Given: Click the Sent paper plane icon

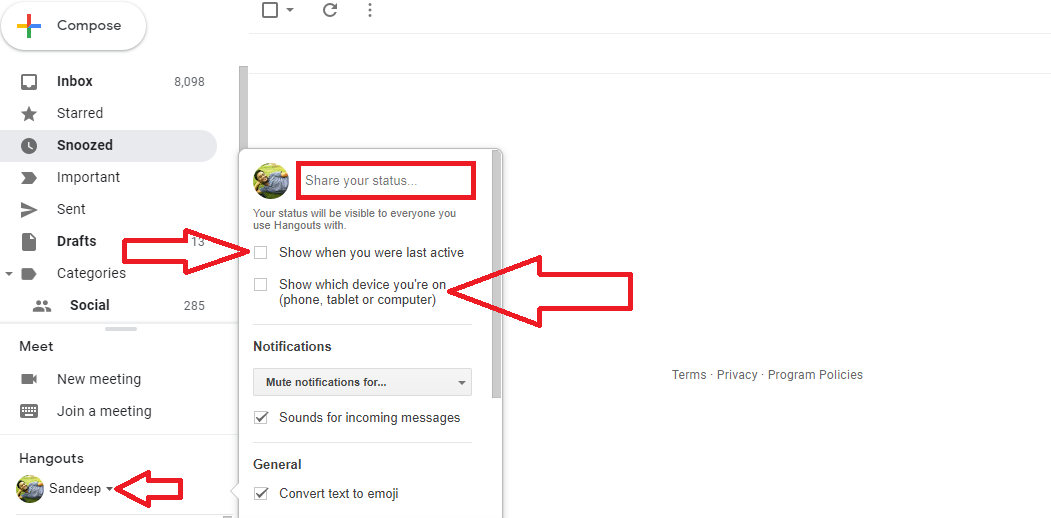Looking at the screenshot, I should (29, 210).
